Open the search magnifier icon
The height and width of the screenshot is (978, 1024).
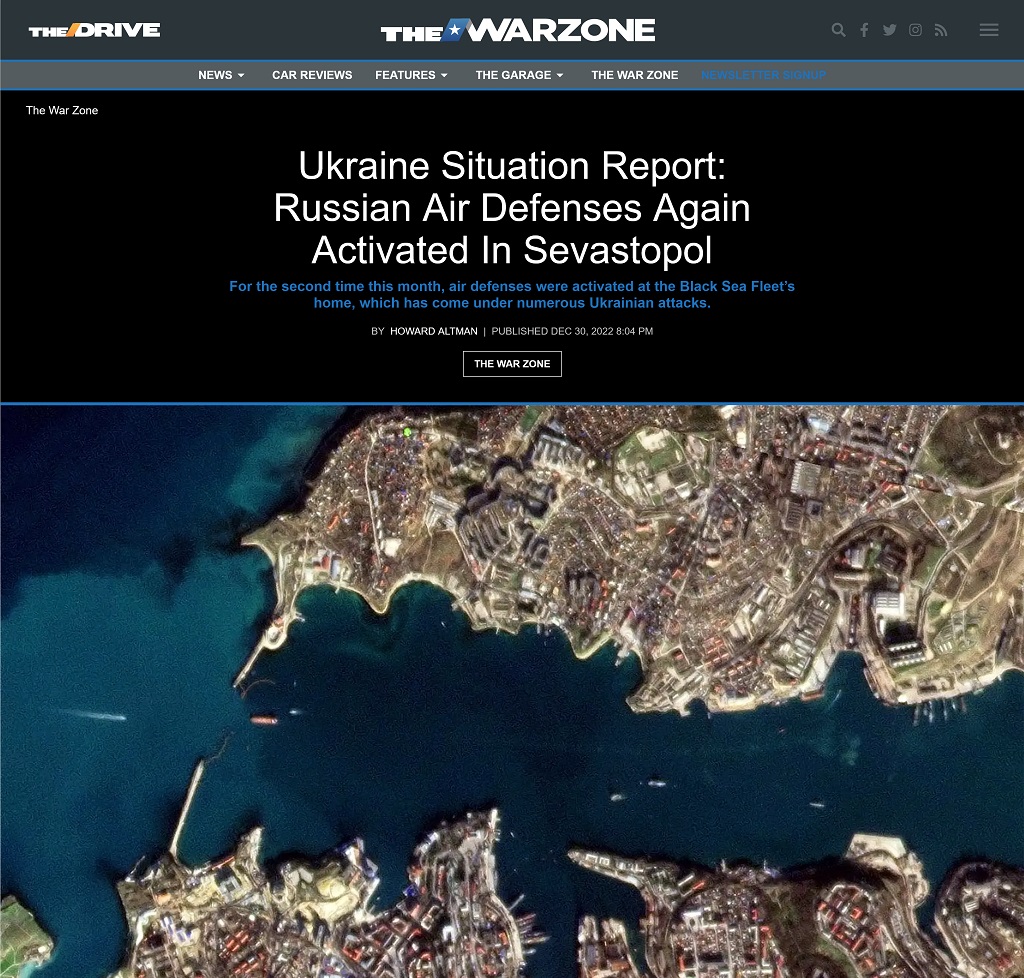pyautogui.click(x=839, y=30)
